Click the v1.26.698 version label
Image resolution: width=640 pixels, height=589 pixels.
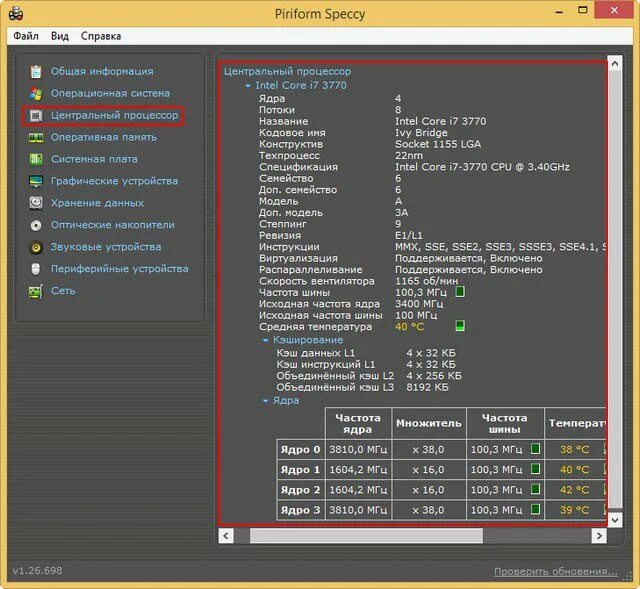pyautogui.click(x=38, y=570)
